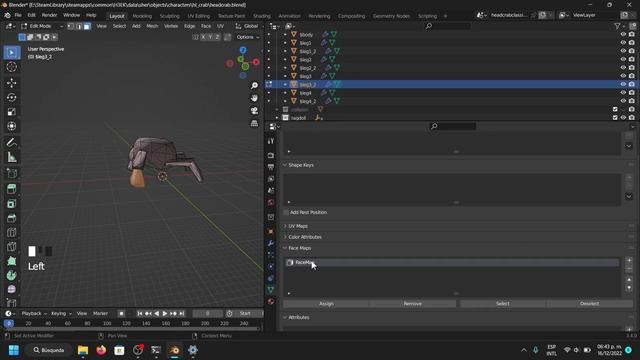Select the Inset Faces tool

(x=11, y=203)
